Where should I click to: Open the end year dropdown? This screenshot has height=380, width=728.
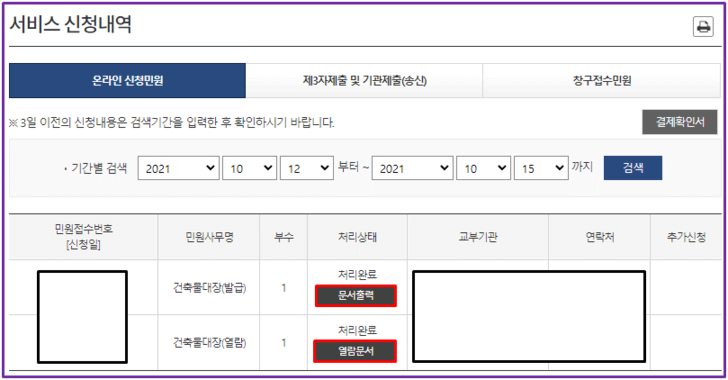(x=413, y=168)
